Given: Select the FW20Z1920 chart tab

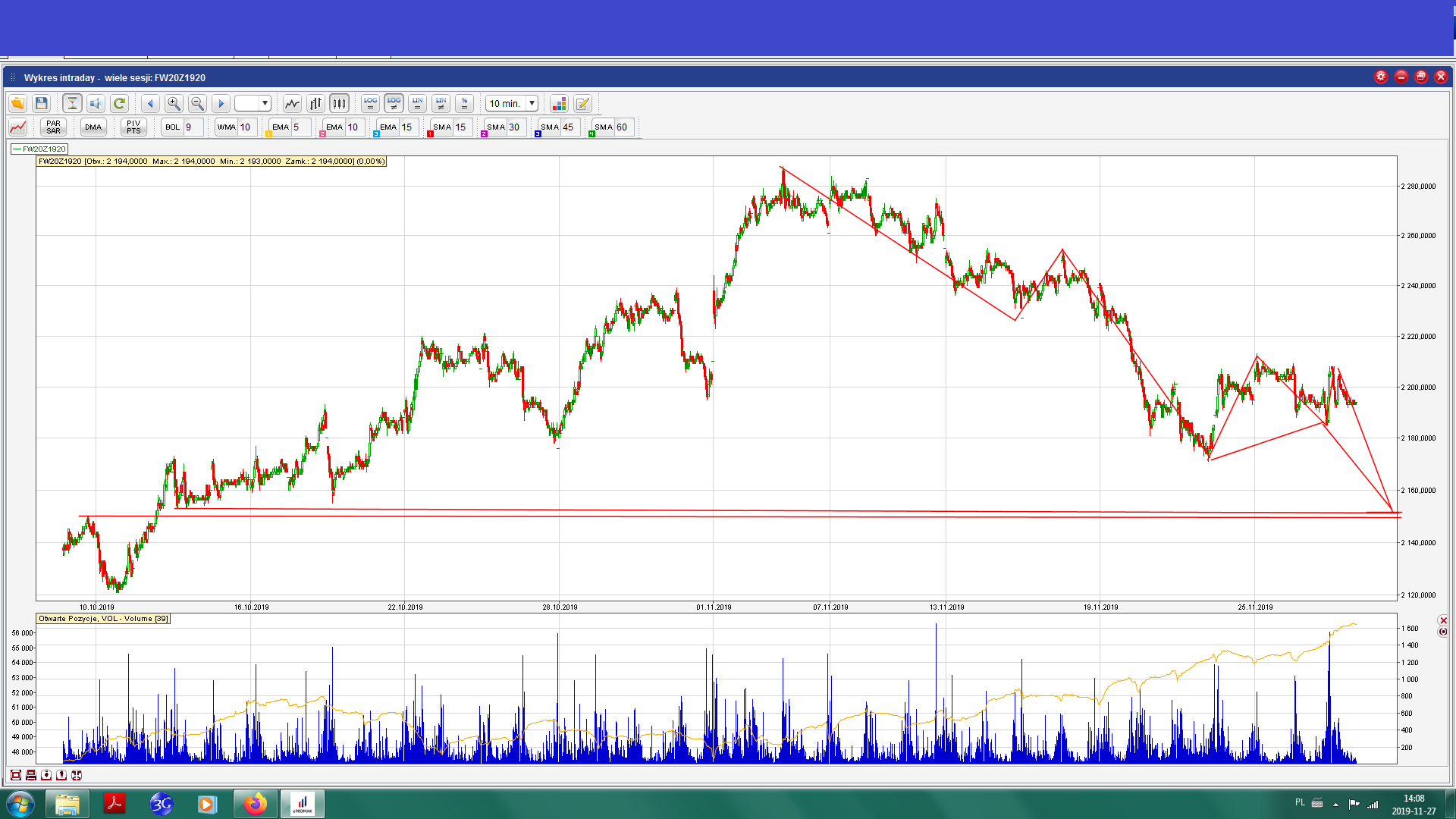Looking at the screenshot, I should pyautogui.click(x=39, y=149).
